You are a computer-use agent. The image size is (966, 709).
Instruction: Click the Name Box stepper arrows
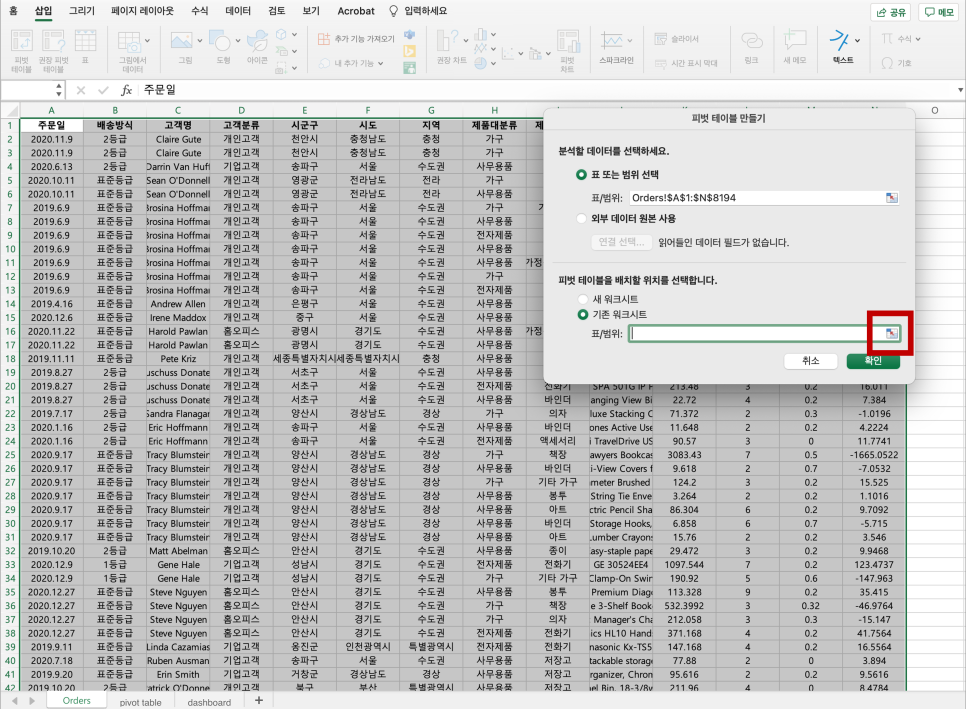coord(59,91)
